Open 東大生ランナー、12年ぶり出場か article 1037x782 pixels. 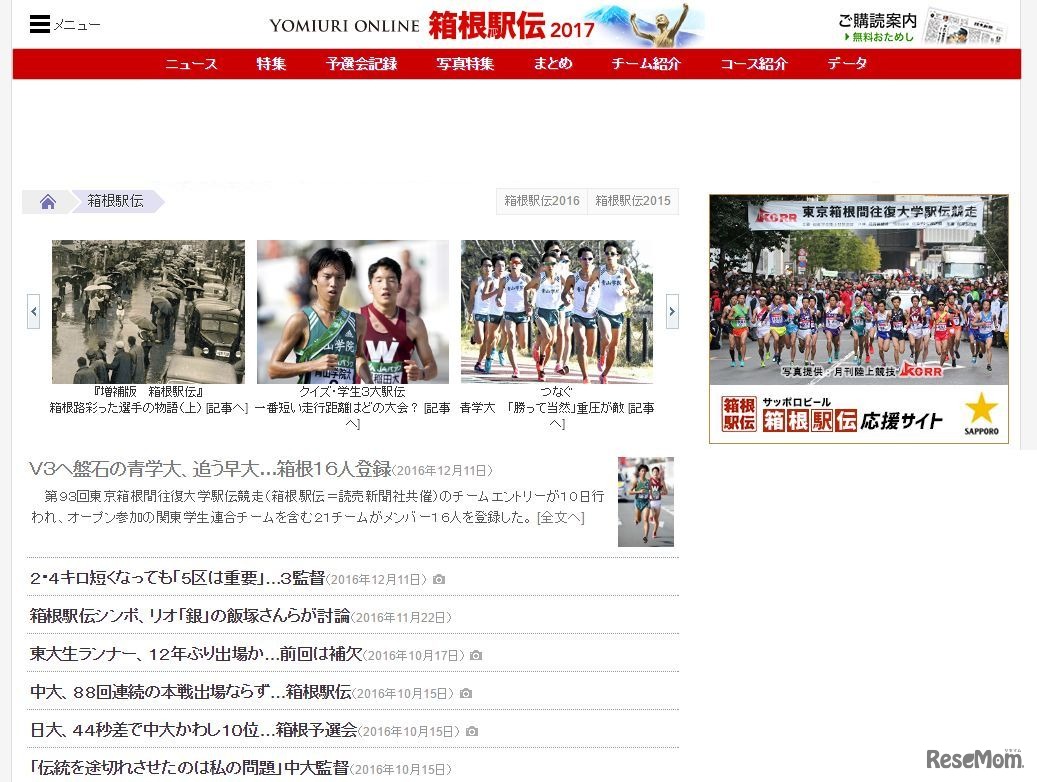click(x=196, y=654)
